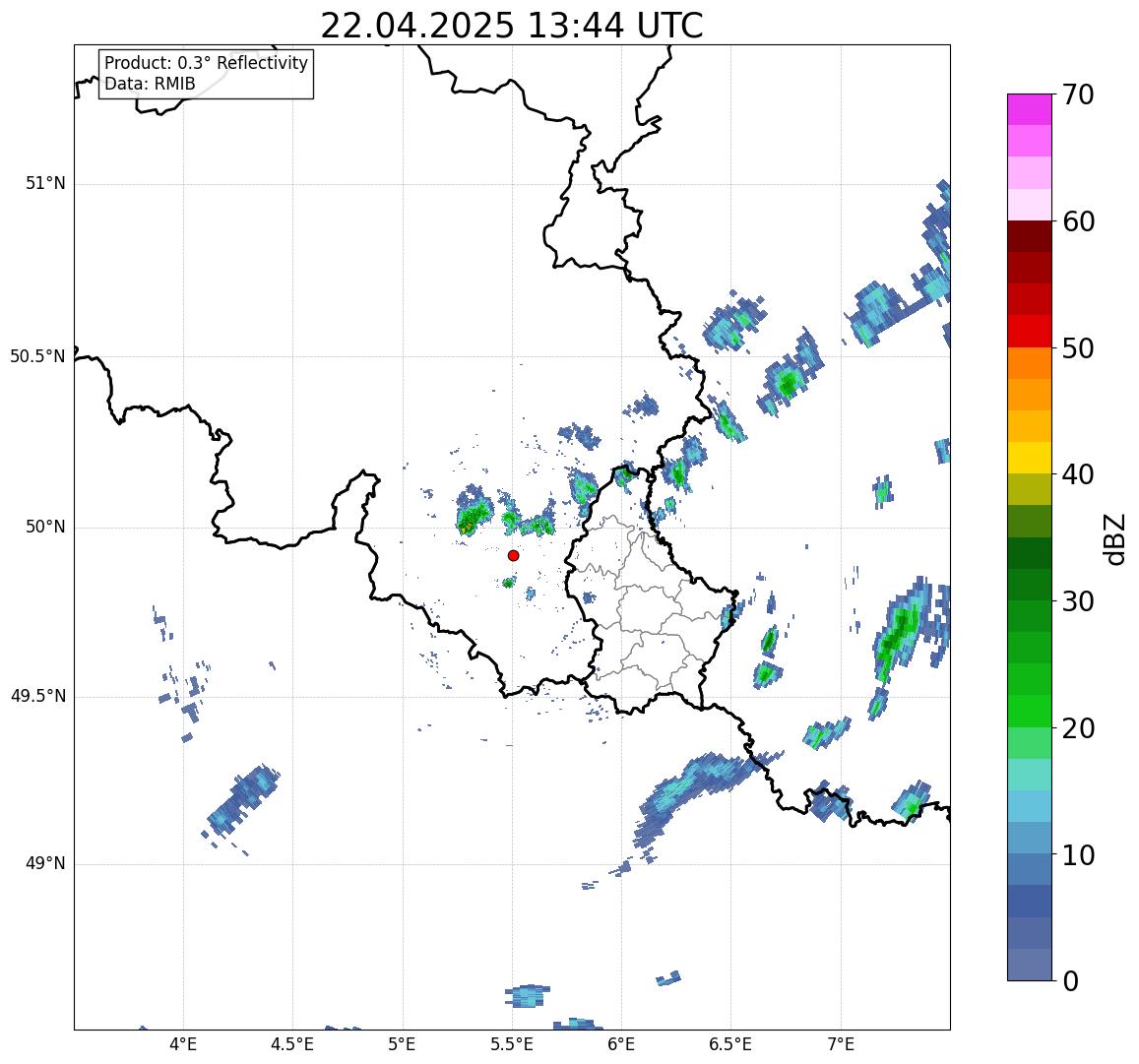Screen dimensions: 1139x1064
Task: Click the 6°E longitude label
Action: (622, 1045)
